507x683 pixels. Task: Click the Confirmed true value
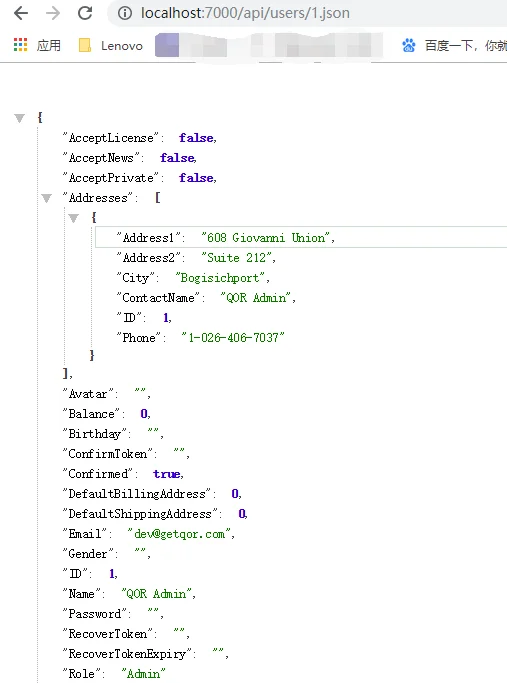pos(168,474)
